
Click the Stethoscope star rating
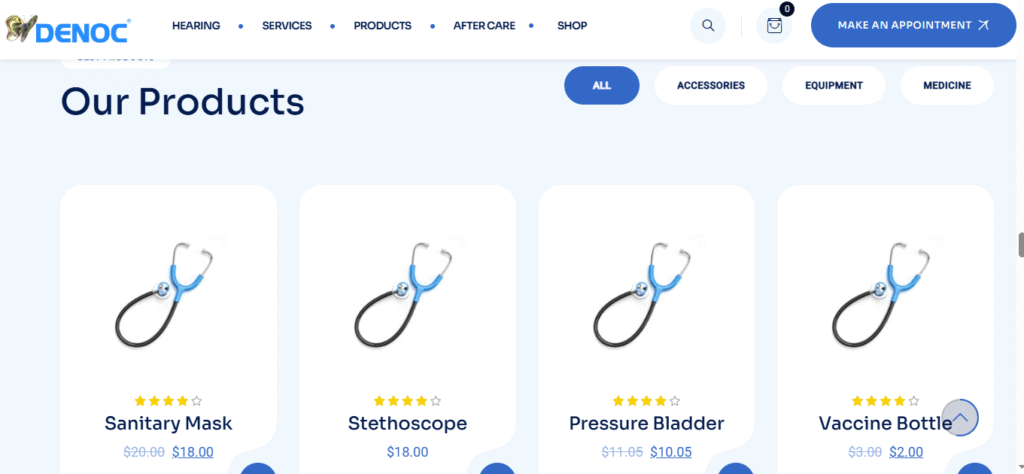click(408, 401)
